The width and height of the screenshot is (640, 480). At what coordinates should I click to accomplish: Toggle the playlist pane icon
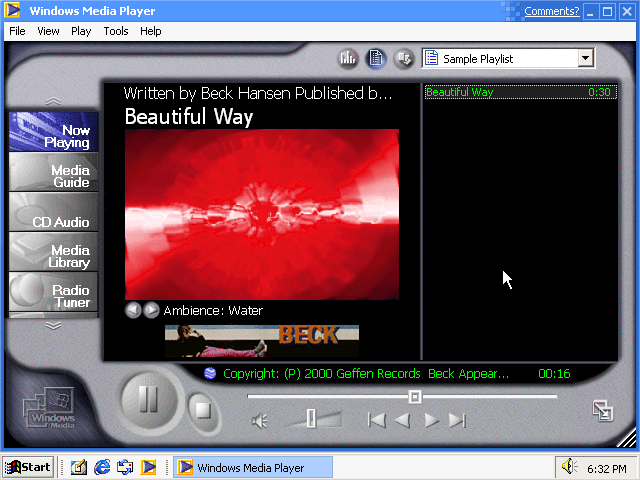pos(376,58)
